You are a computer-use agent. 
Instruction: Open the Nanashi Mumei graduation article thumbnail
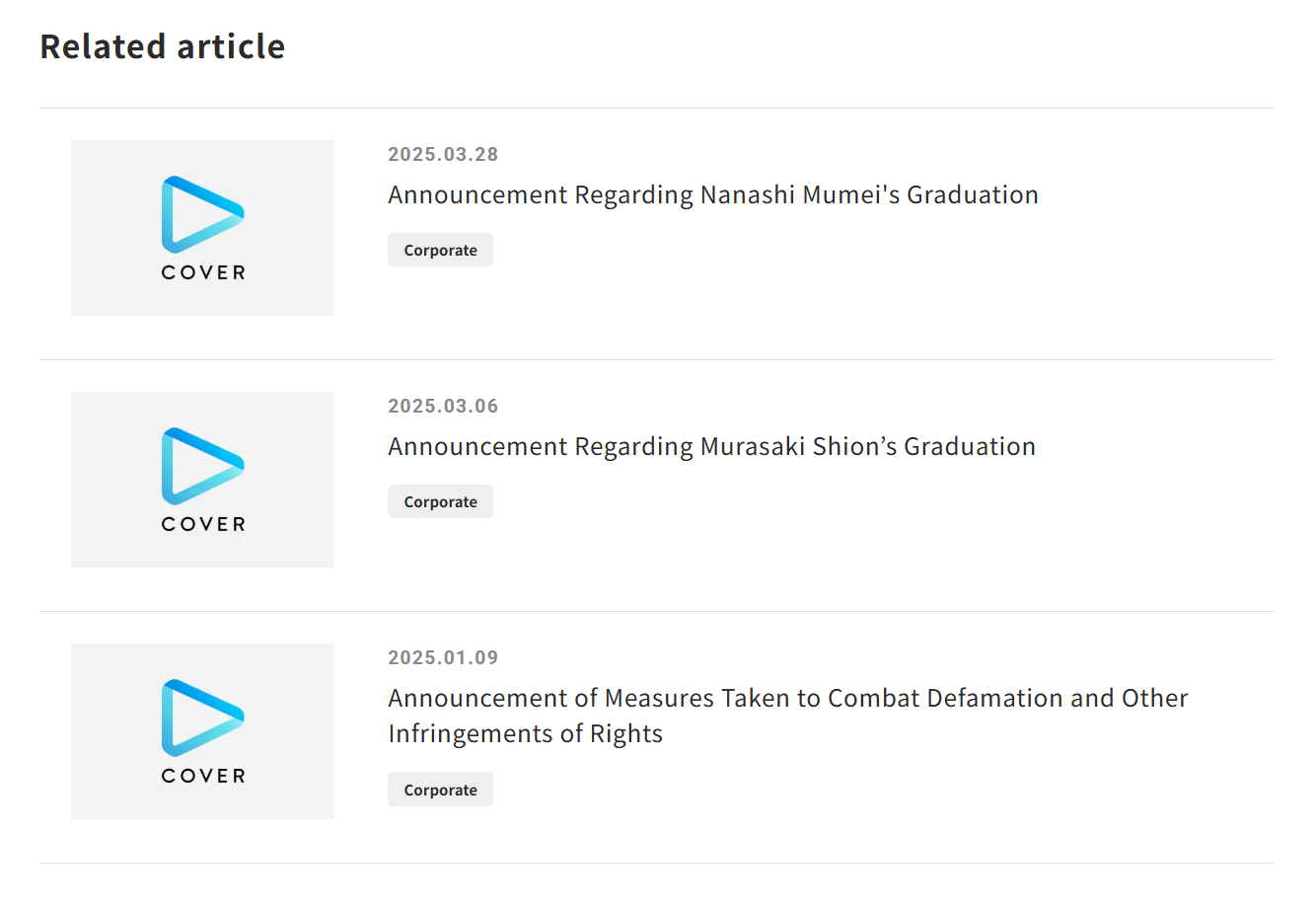(202, 228)
